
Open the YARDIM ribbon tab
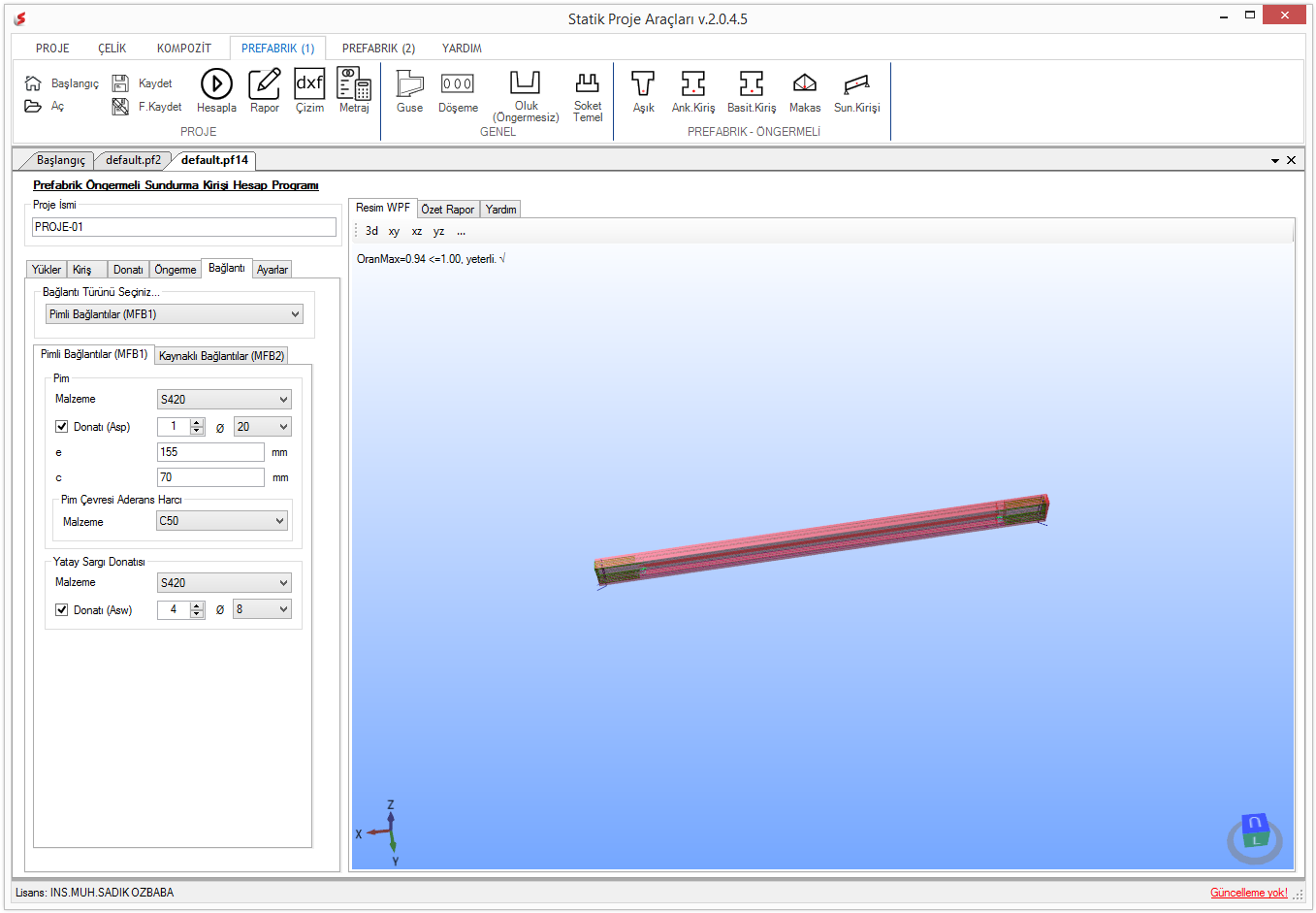click(x=462, y=49)
